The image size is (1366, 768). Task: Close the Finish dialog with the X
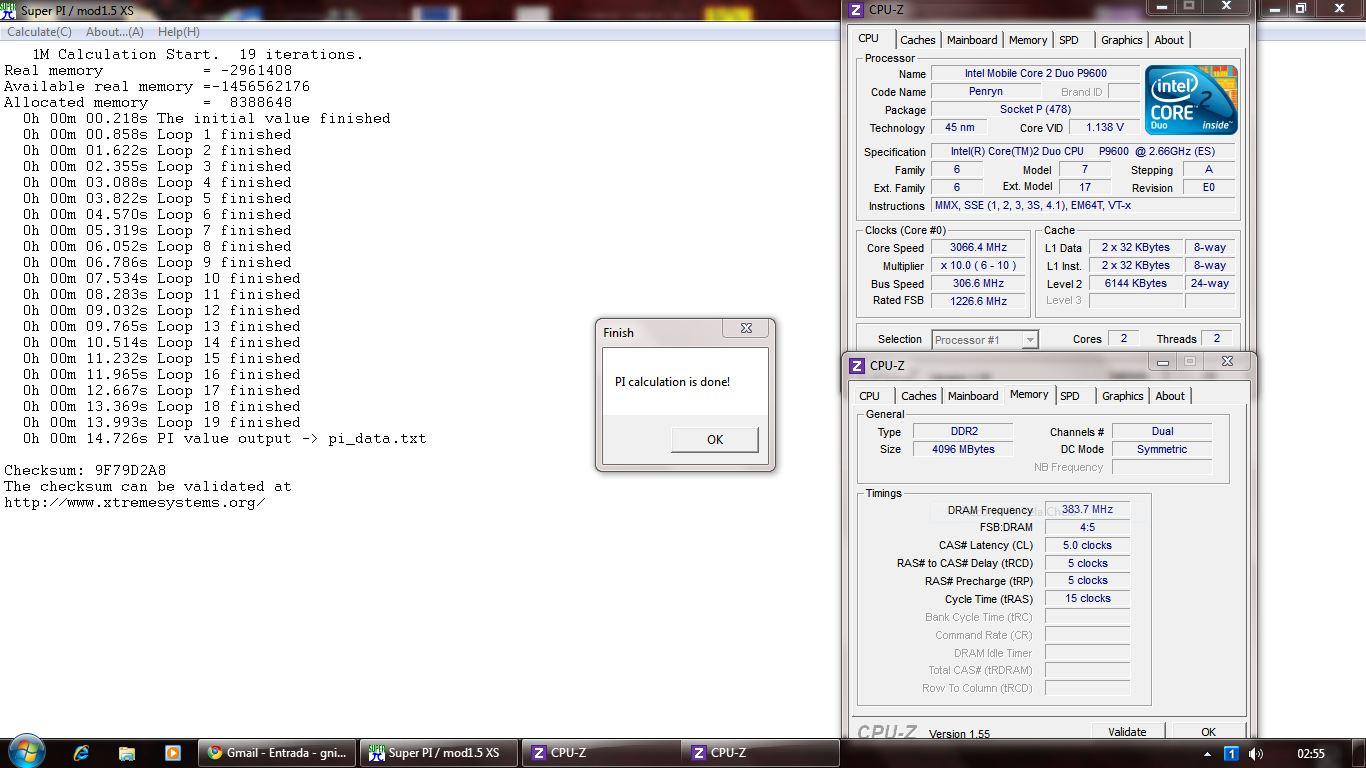(x=746, y=328)
